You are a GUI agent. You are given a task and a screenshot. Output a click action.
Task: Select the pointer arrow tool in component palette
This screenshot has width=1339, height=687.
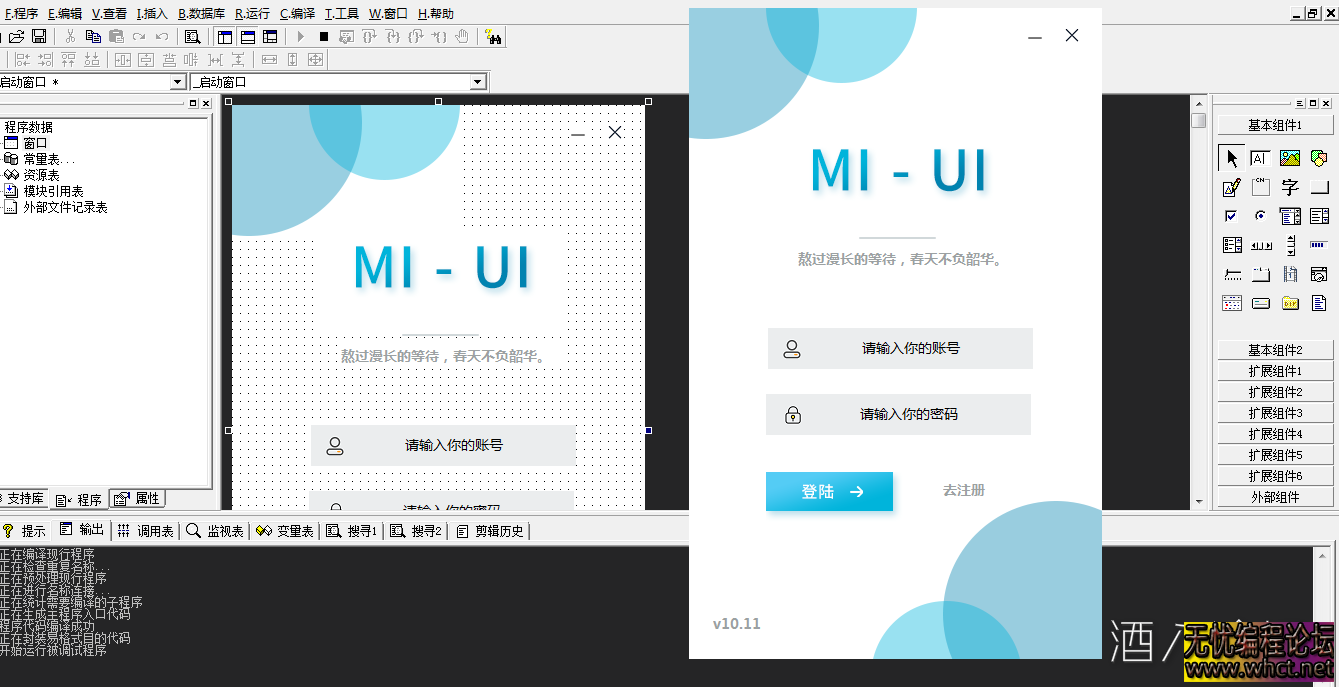click(1232, 158)
